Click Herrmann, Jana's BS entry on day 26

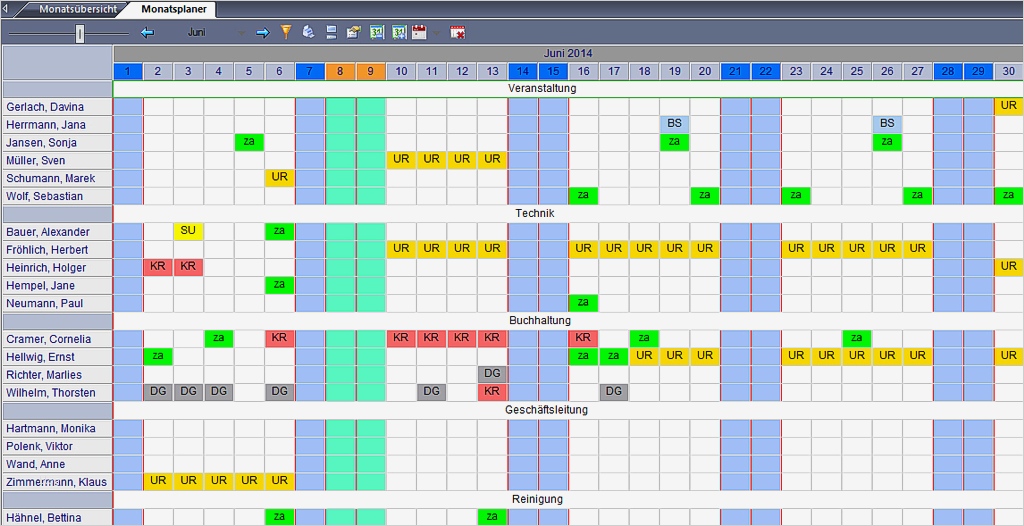tap(887, 124)
